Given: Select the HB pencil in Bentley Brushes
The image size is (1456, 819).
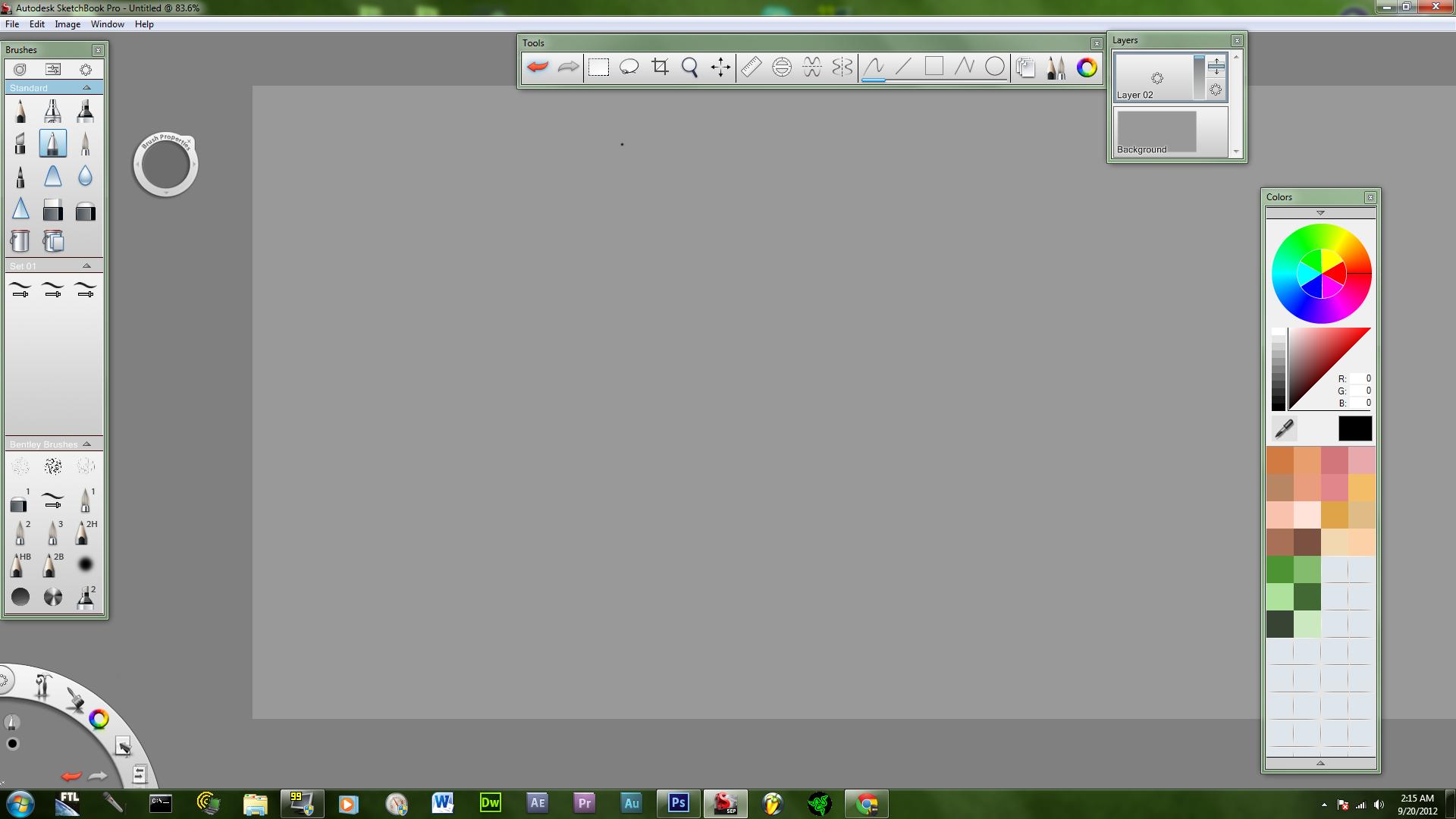Looking at the screenshot, I should [20, 565].
